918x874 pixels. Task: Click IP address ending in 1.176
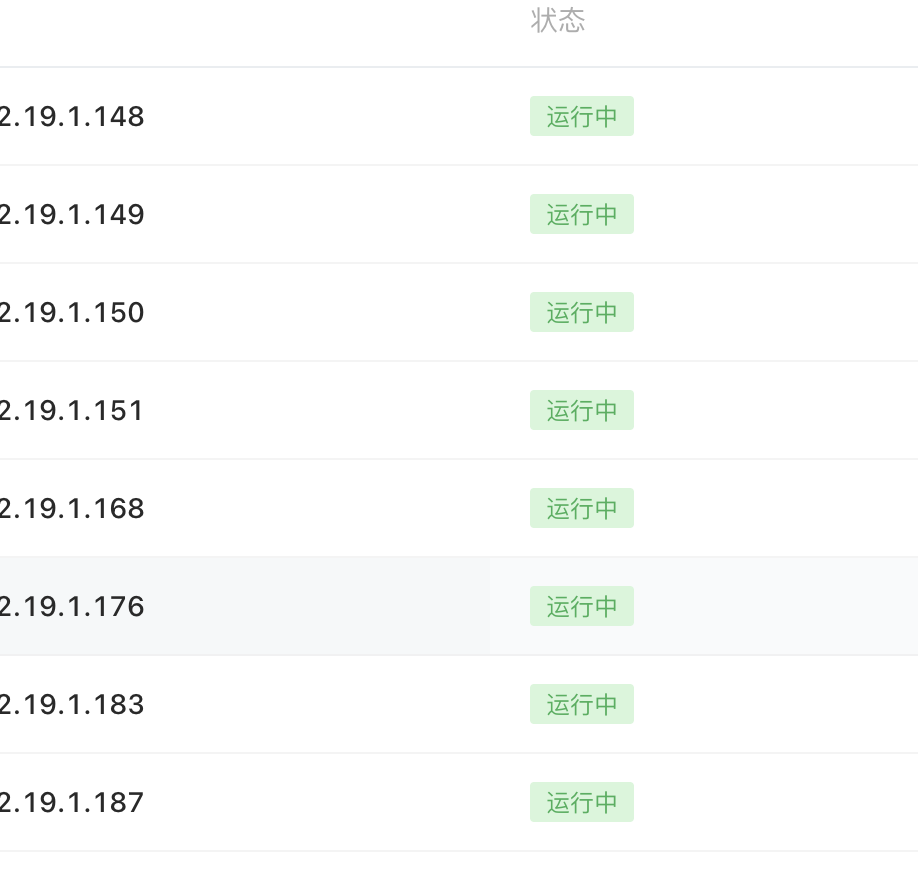click(x=72, y=607)
